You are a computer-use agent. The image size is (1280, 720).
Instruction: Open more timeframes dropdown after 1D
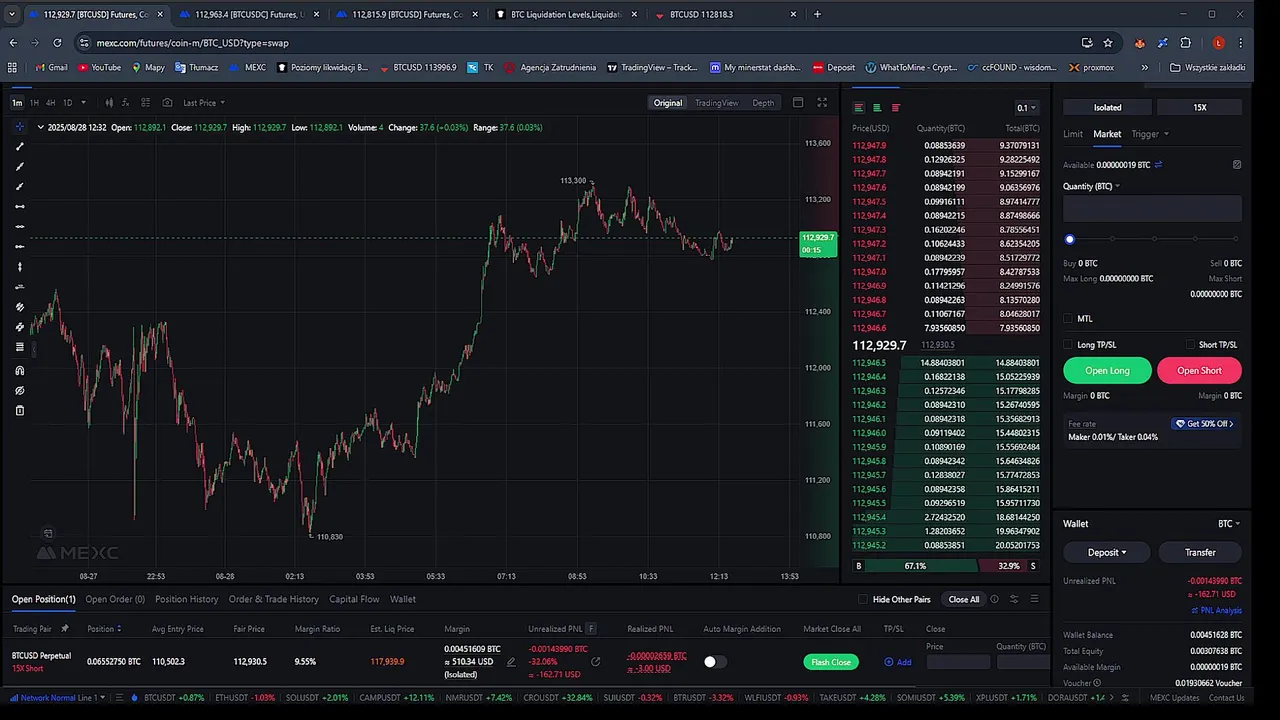tap(83, 103)
